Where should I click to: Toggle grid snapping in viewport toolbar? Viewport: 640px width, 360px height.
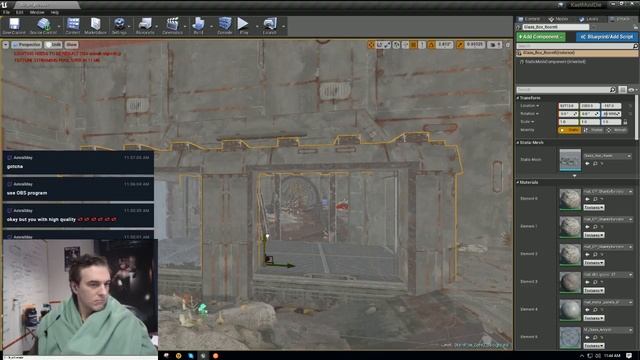coord(413,45)
